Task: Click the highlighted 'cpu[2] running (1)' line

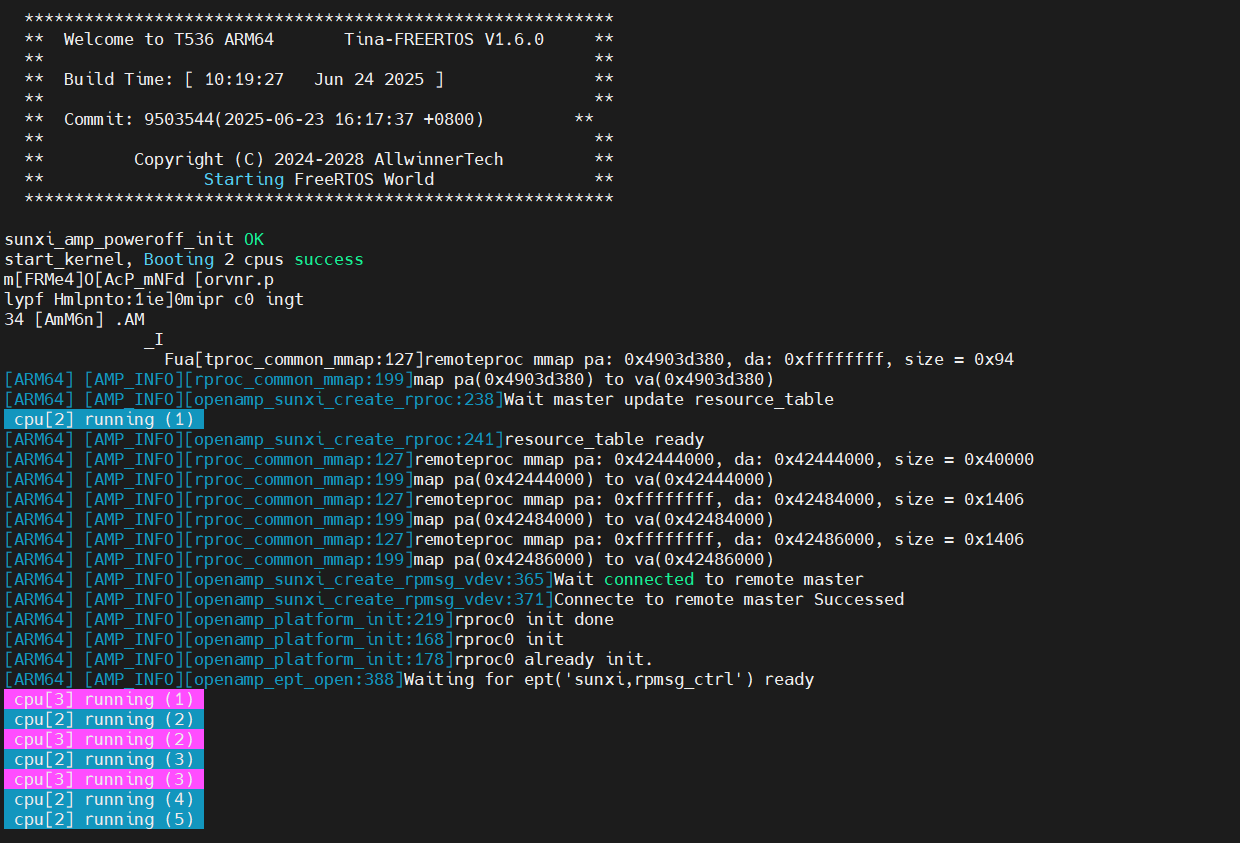Action: click(104, 419)
